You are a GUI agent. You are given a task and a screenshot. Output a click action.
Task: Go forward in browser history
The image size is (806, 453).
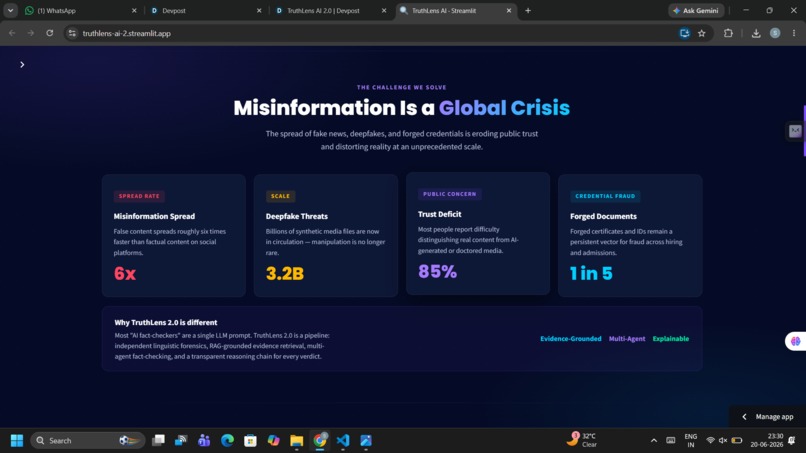tap(31, 33)
